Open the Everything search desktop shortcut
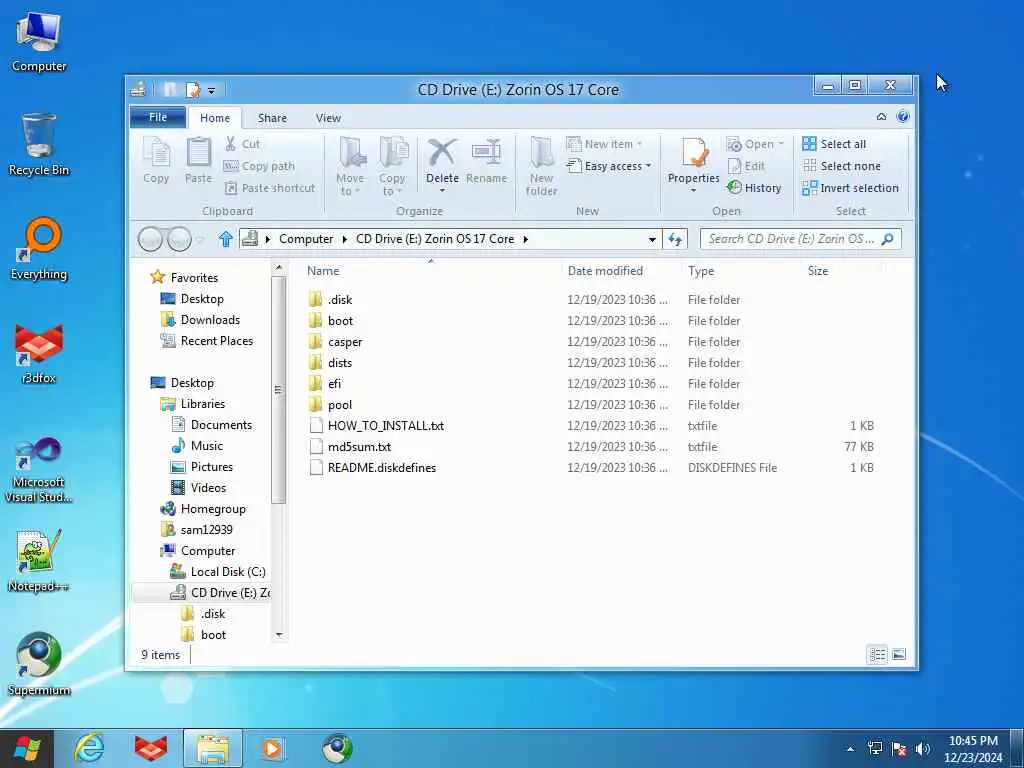 39,249
